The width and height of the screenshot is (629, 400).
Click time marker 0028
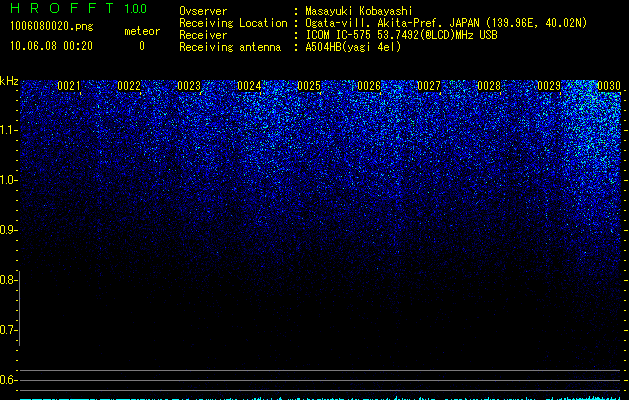(489, 86)
